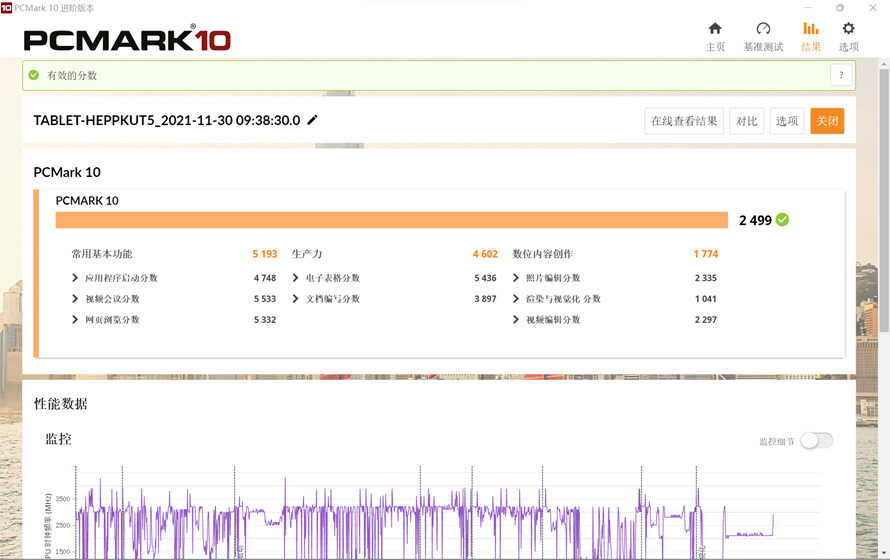This screenshot has height=560, width=890.
Task: Click the PCMark 10 section heading
Action: tap(67, 172)
